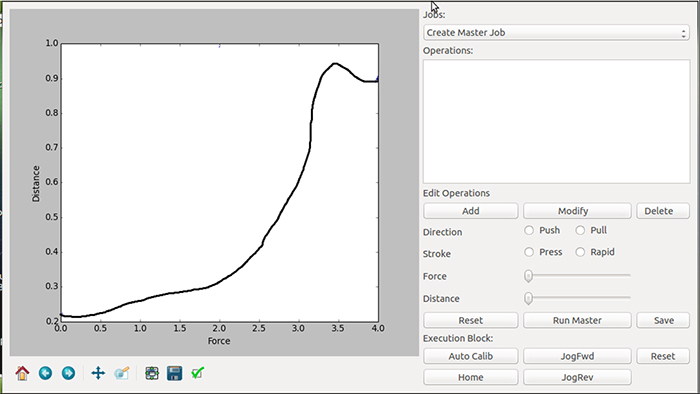
Task: Activate the Pan axes tool
Action: tap(98, 373)
